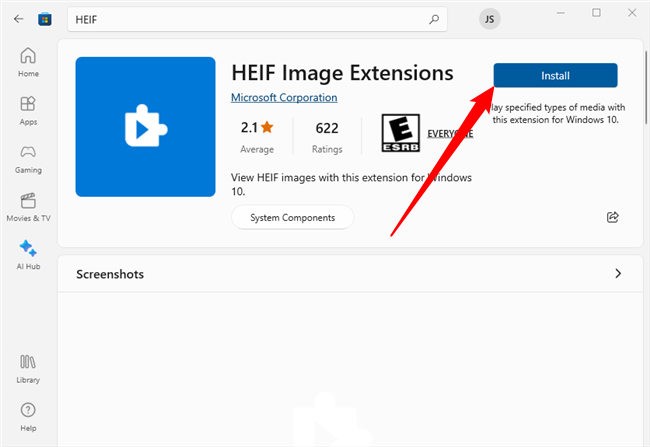Open Help in the sidebar
This screenshot has width=650, height=447.
tap(28, 417)
